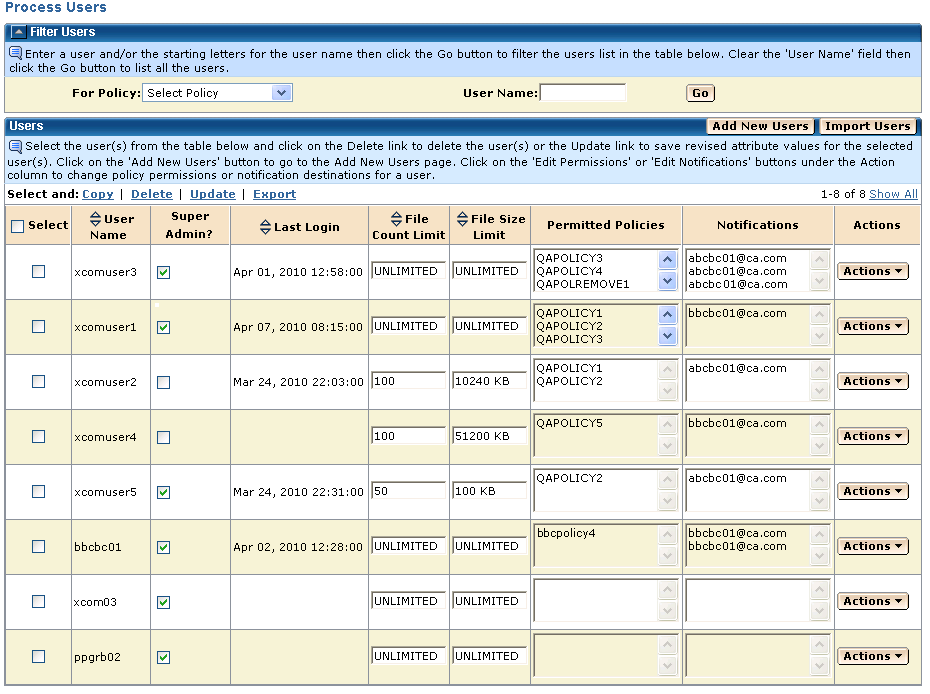Click the Delete link
Screen dimensions: 930x694
[152, 194]
